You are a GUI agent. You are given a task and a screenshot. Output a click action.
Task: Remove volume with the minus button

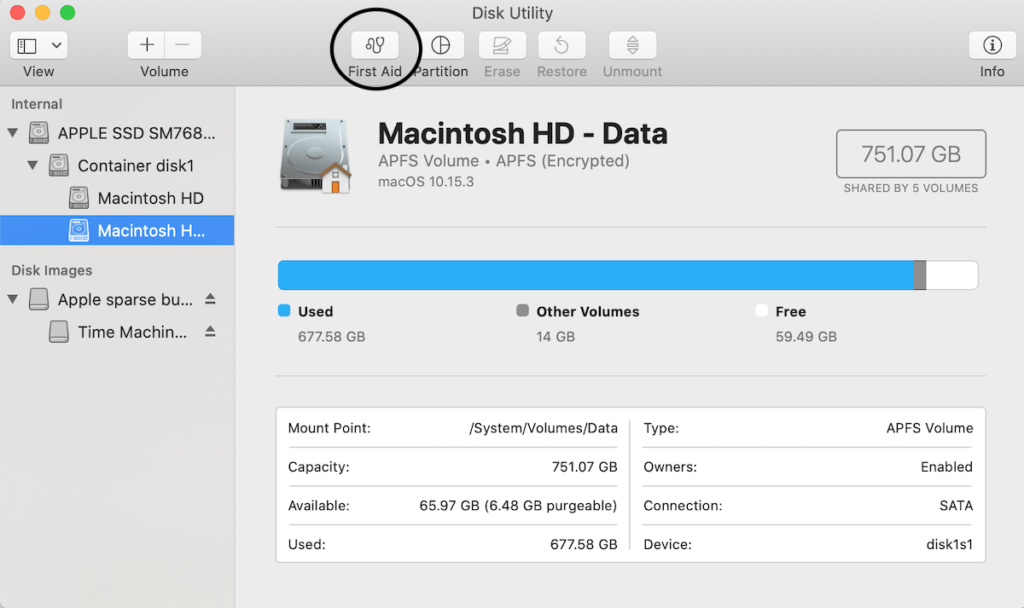(x=183, y=45)
